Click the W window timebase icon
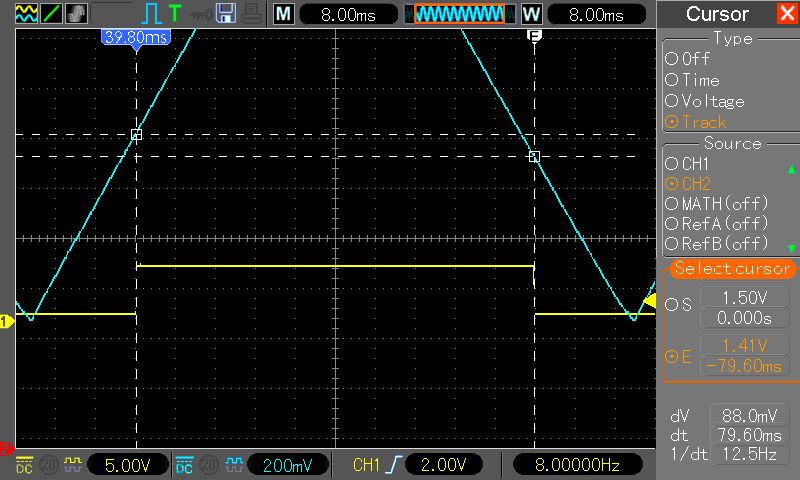Screen dimensions: 800x480 [531, 14]
